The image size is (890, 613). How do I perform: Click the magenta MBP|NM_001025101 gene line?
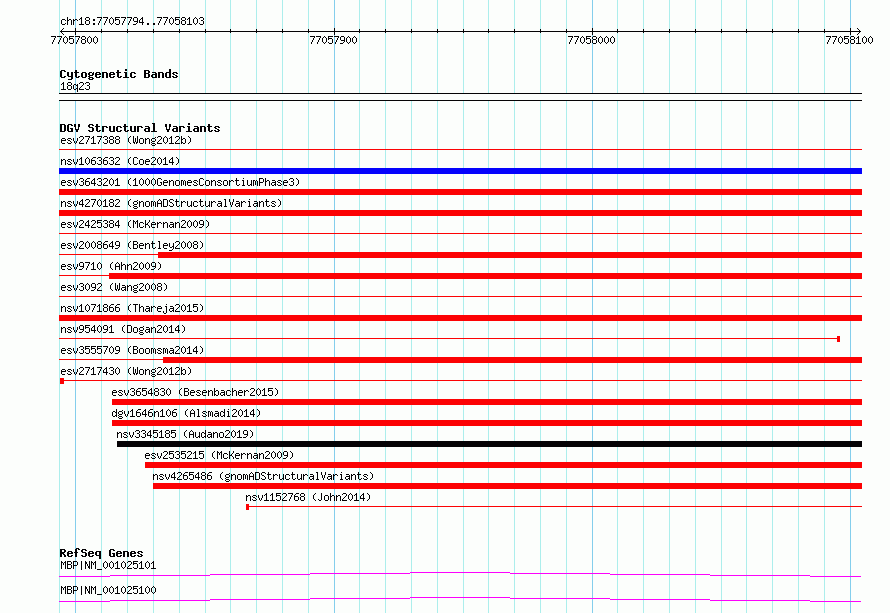tap(460, 574)
